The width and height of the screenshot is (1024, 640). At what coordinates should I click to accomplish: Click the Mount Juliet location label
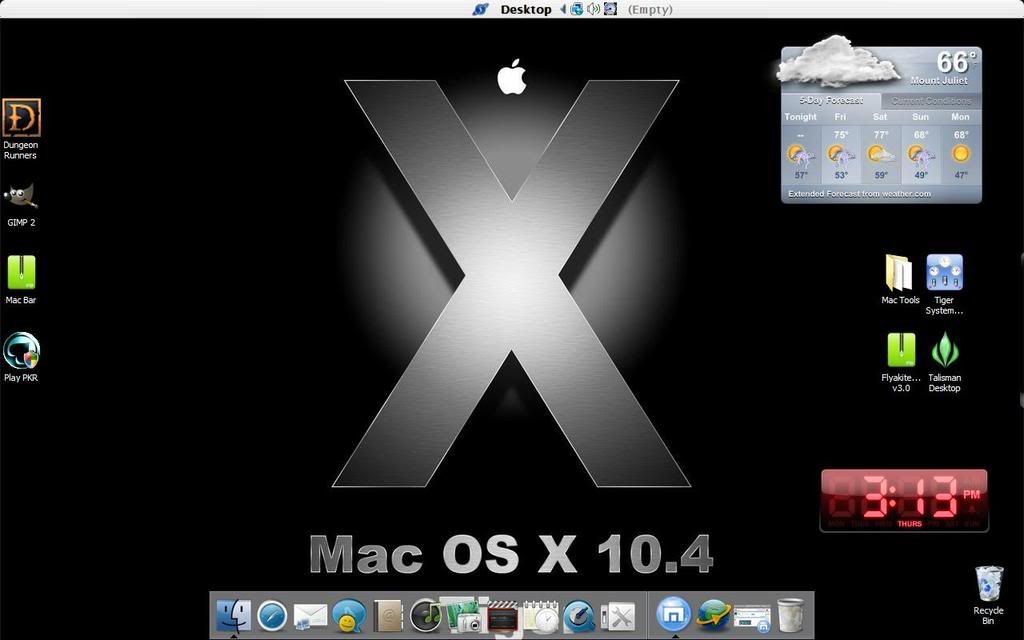coord(939,80)
